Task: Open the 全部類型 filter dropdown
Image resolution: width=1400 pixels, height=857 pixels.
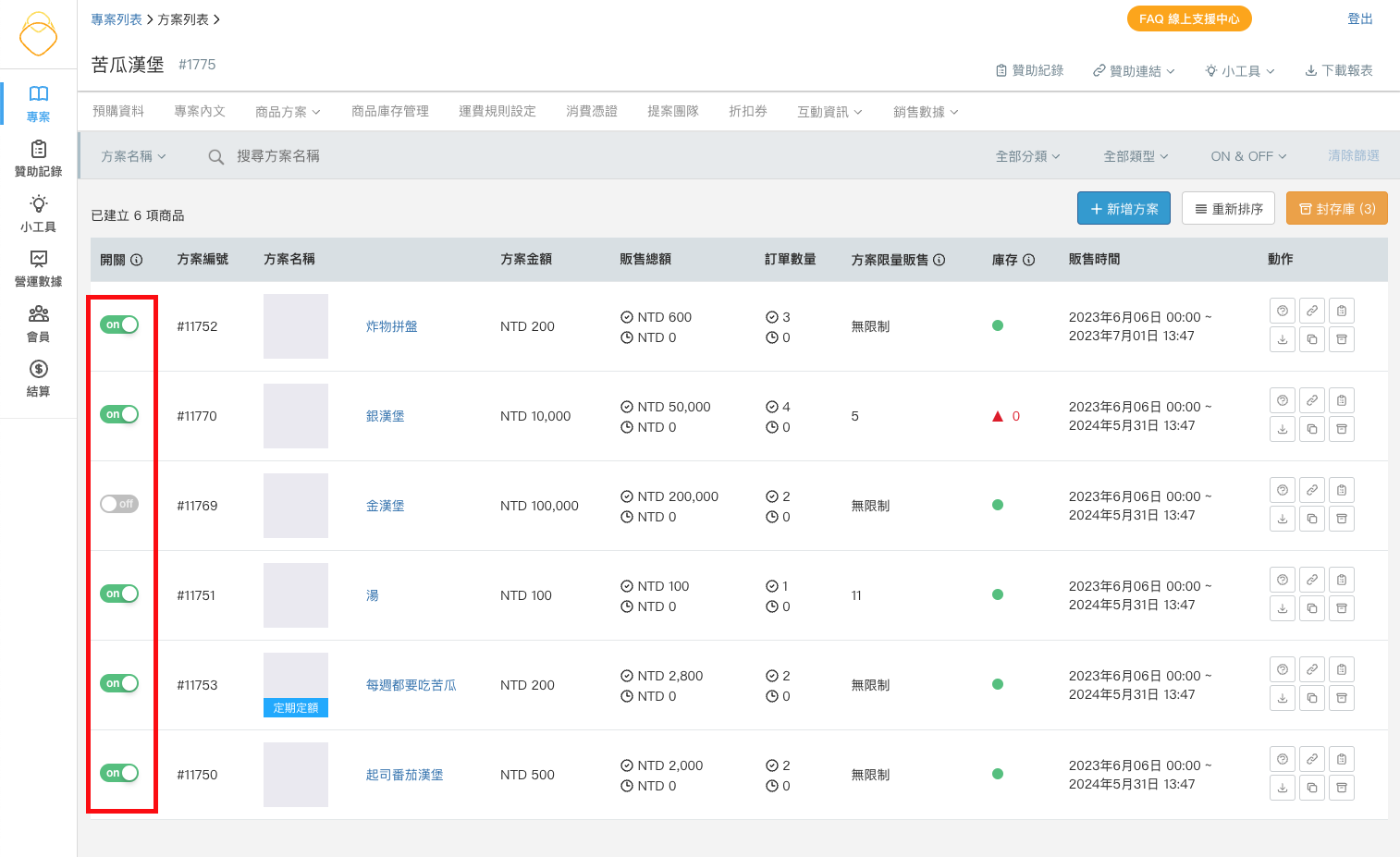Action: click(x=1136, y=156)
